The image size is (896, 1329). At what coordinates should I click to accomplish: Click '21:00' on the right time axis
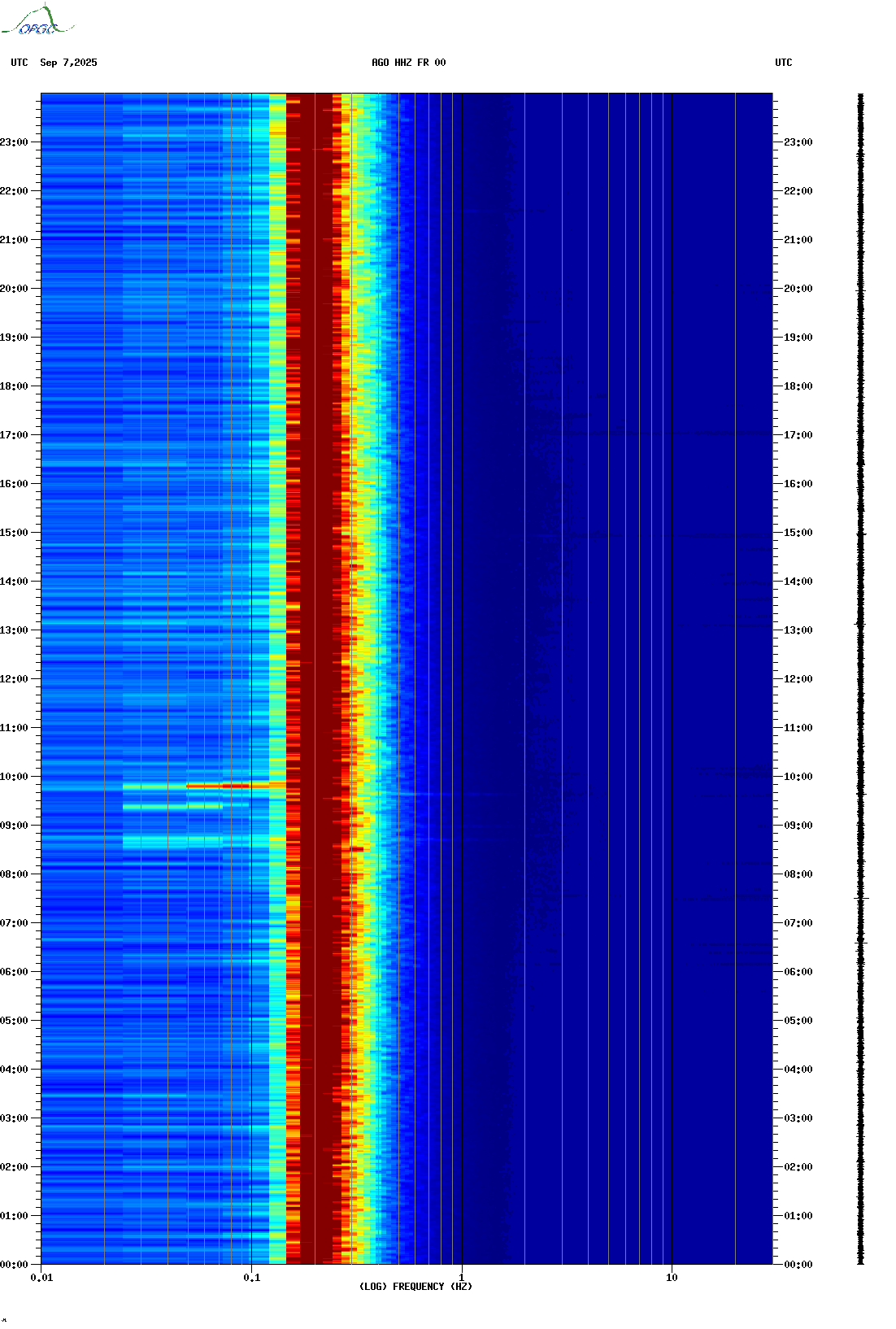coord(798,240)
